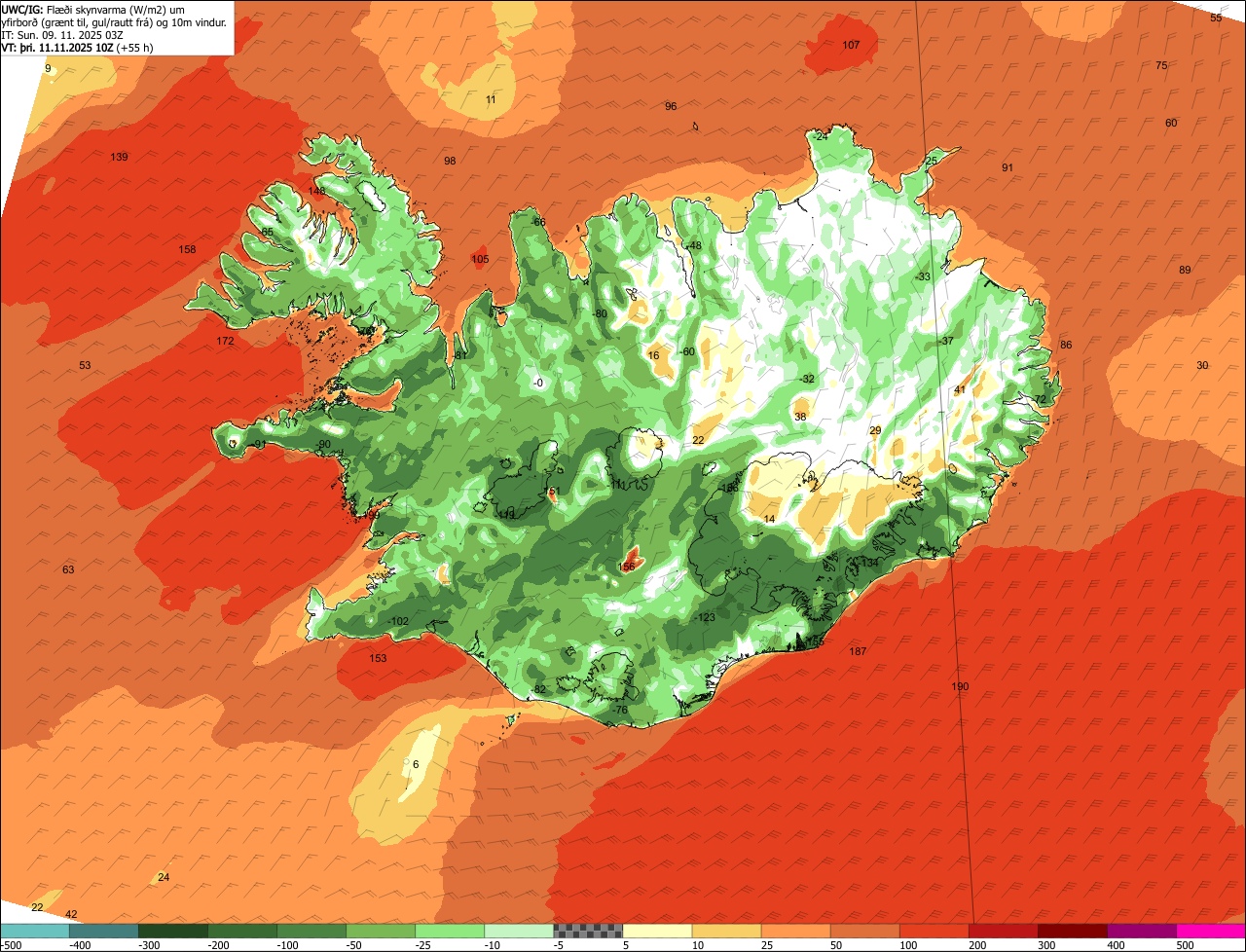The height and width of the screenshot is (952, 1246).
Task: Click the map value 75
Action: click(1161, 65)
